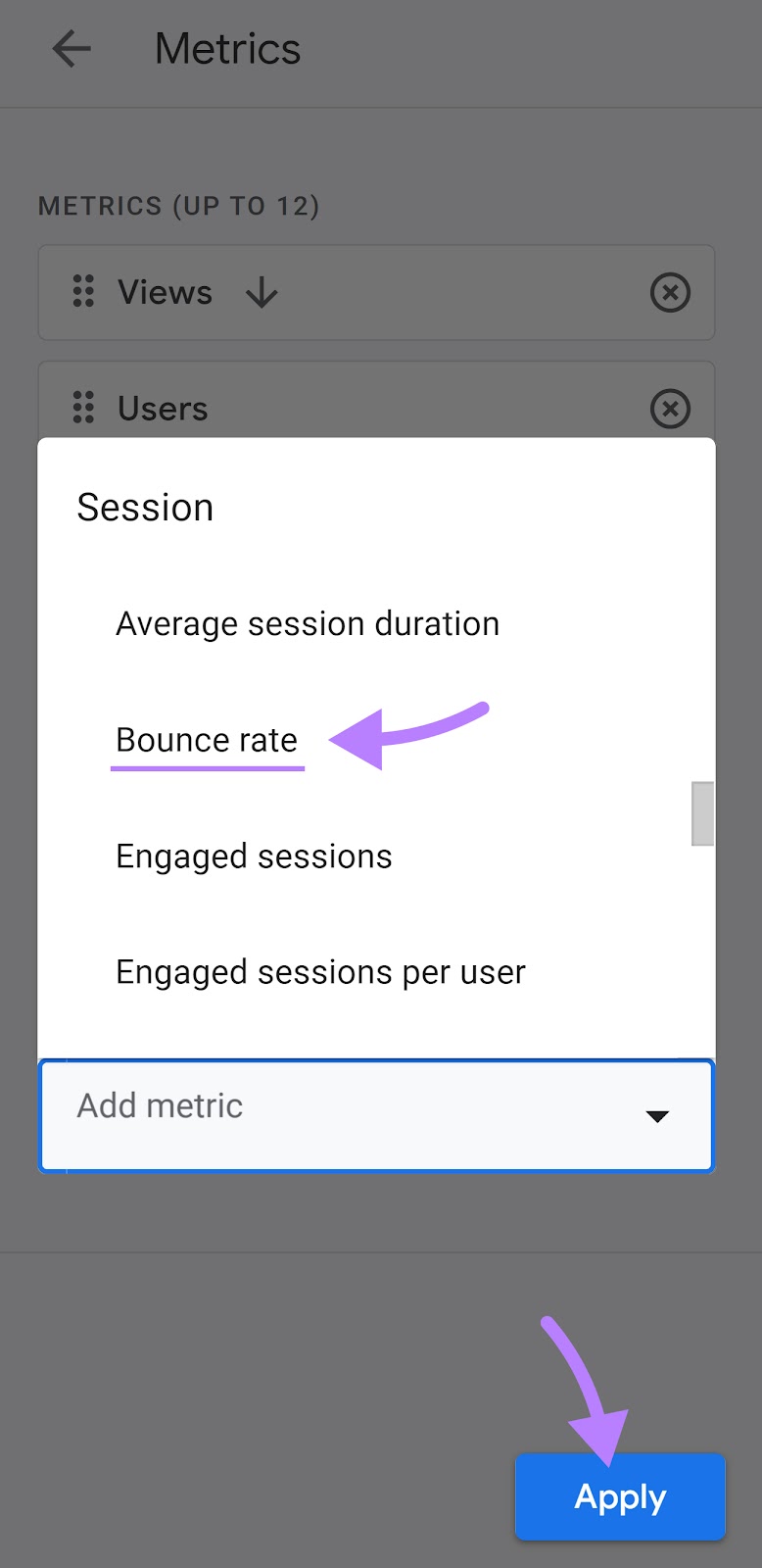Expand the Session category header
This screenshot has width=762, height=1568.
tap(144, 508)
